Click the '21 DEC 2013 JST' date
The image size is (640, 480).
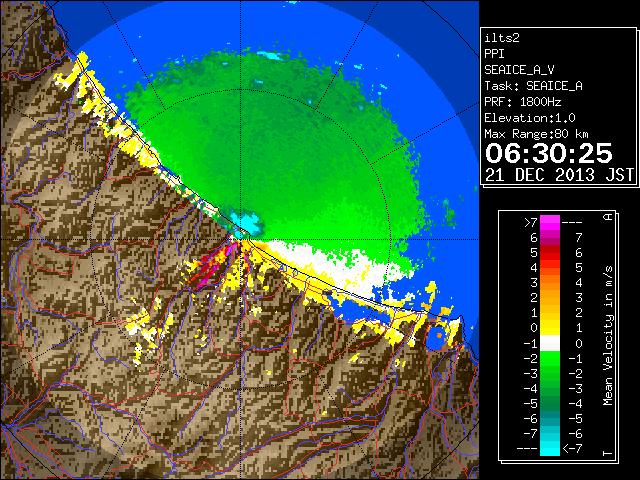[560, 175]
